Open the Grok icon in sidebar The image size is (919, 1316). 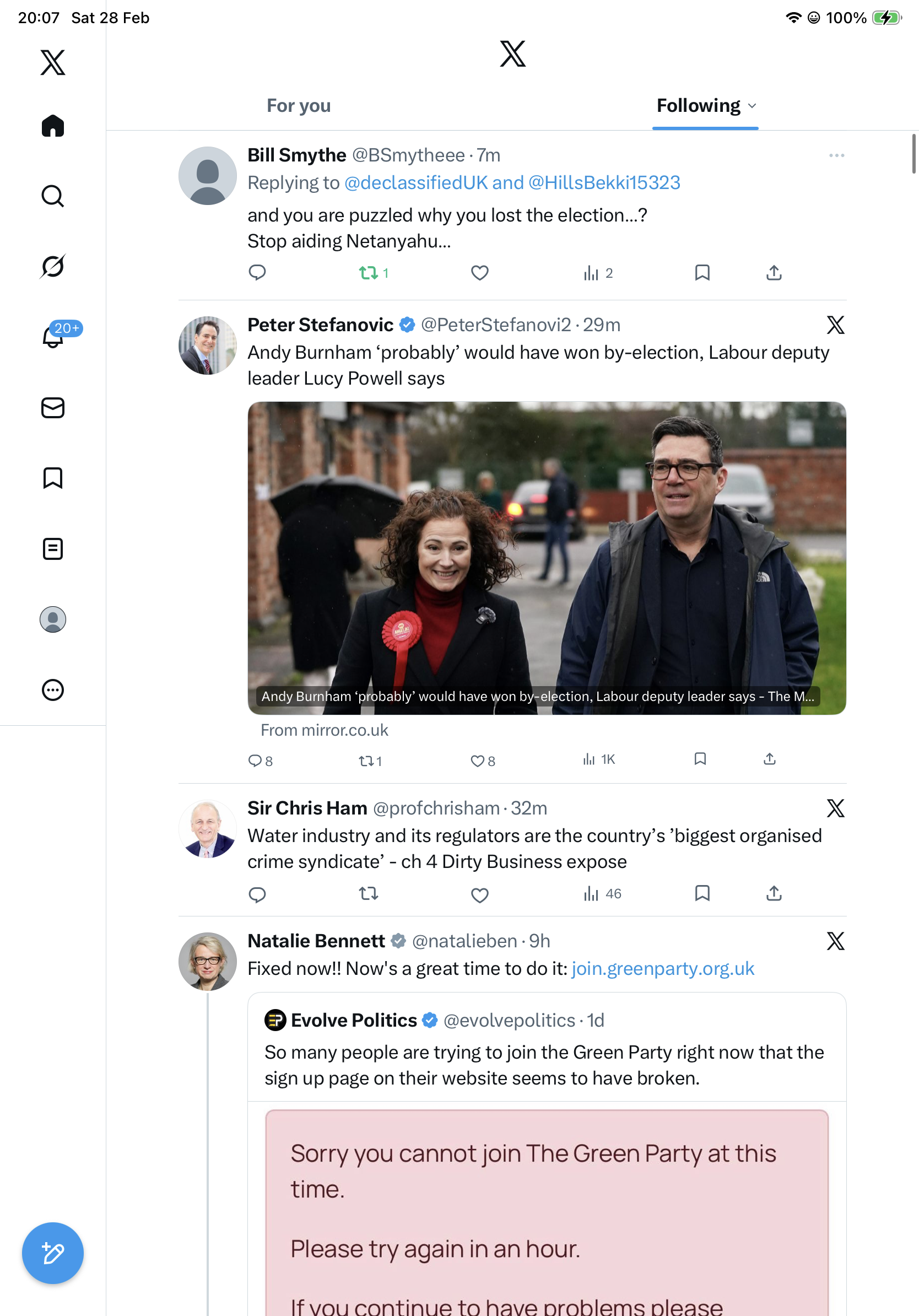pos(53,266)
